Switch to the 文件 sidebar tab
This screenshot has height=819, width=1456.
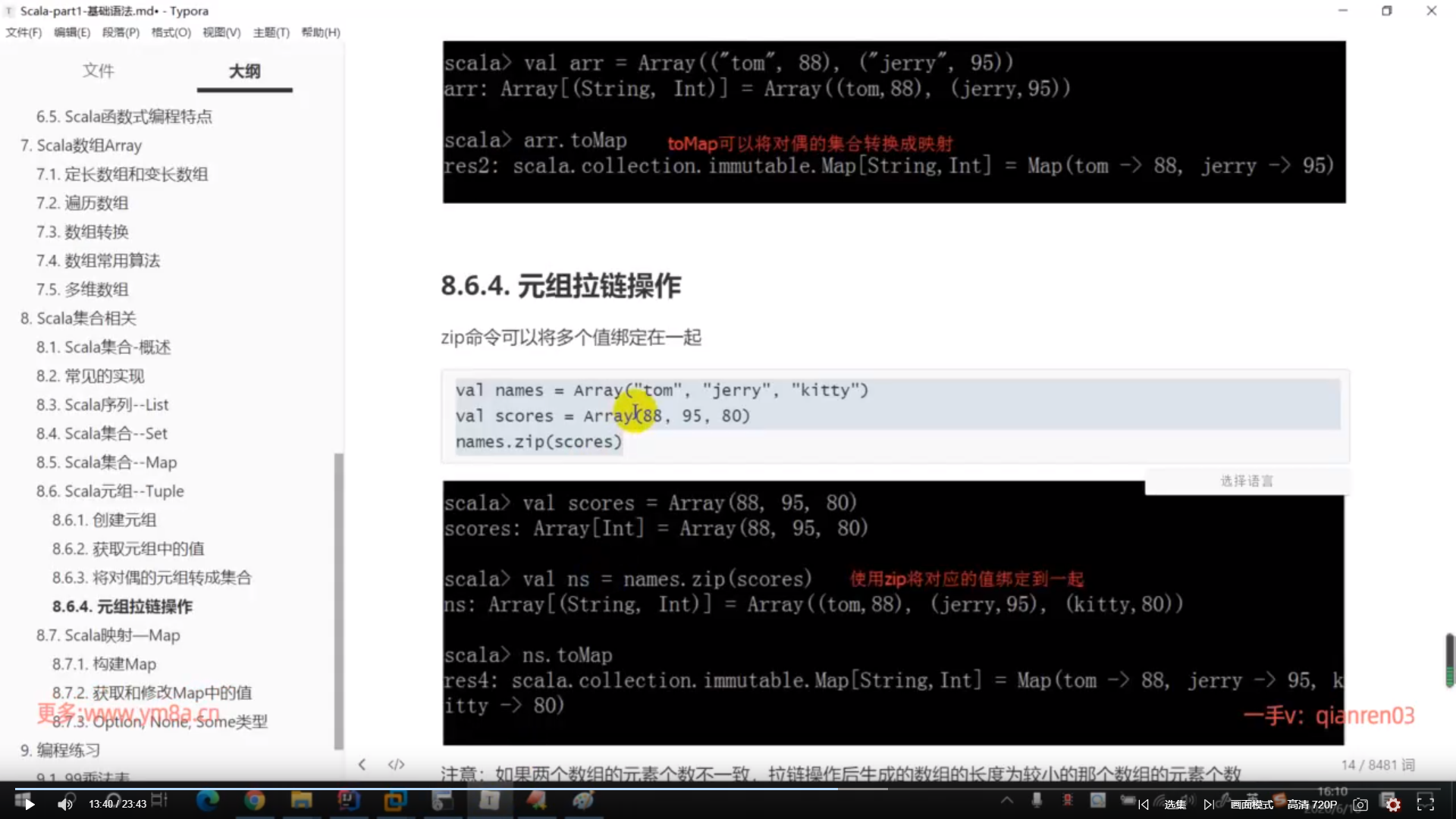click(98, 71)
